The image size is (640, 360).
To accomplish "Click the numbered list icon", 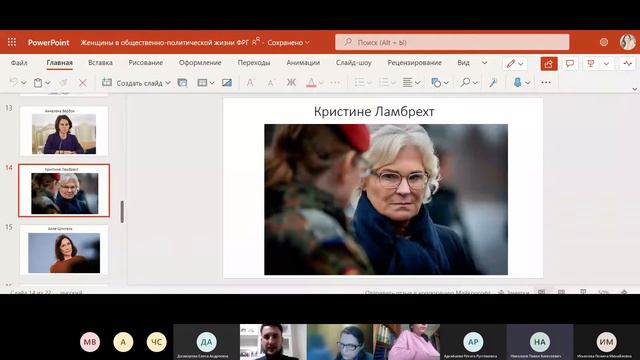I will [384, 83].
